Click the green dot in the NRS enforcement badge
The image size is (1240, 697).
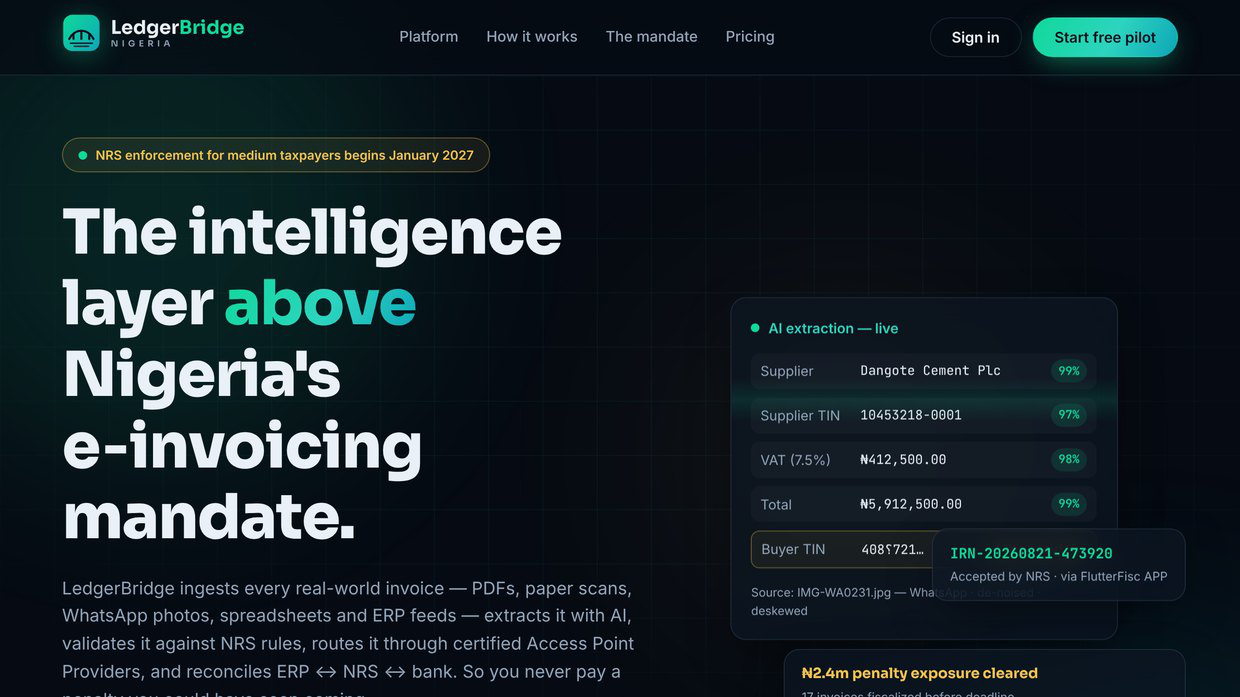[83, 155]
